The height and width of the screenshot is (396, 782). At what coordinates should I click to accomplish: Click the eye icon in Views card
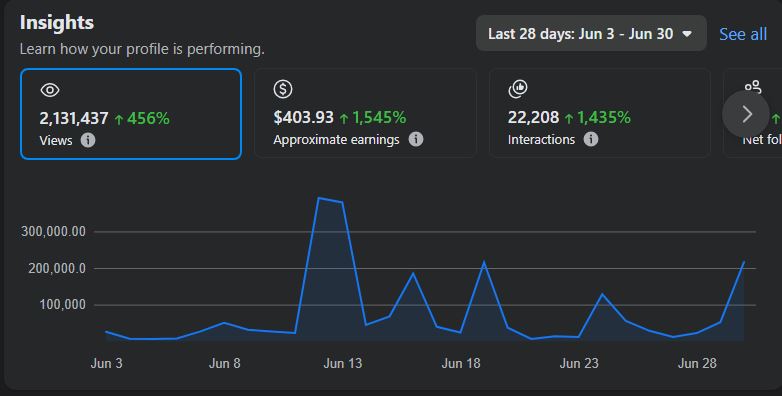(x=50, y=90)
